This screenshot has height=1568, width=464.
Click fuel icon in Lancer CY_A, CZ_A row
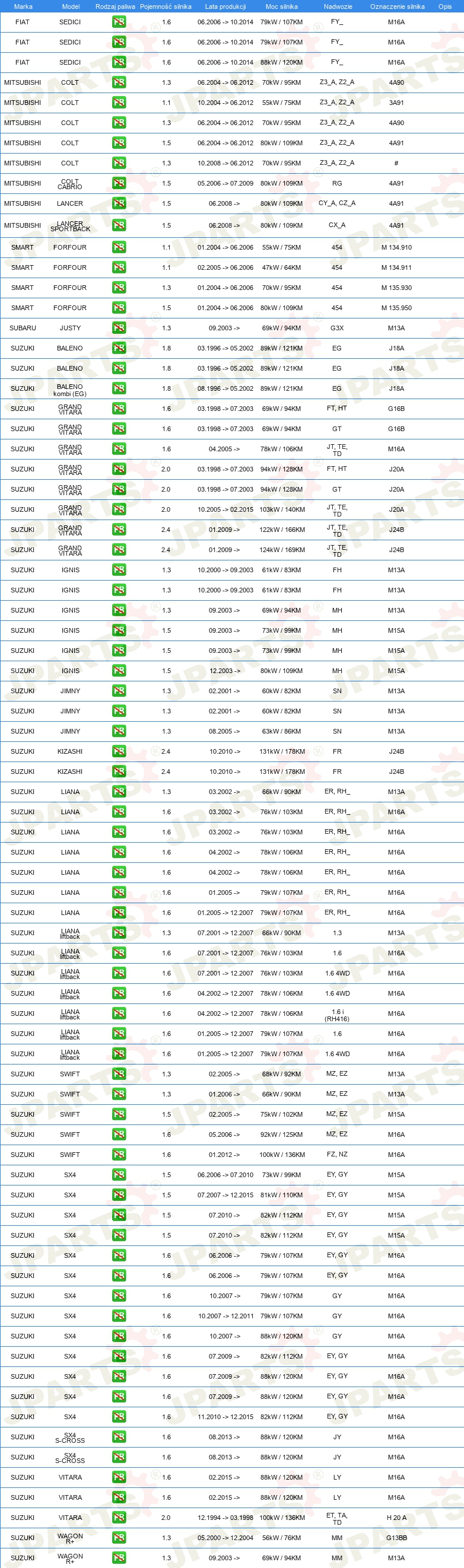point(119,203)
